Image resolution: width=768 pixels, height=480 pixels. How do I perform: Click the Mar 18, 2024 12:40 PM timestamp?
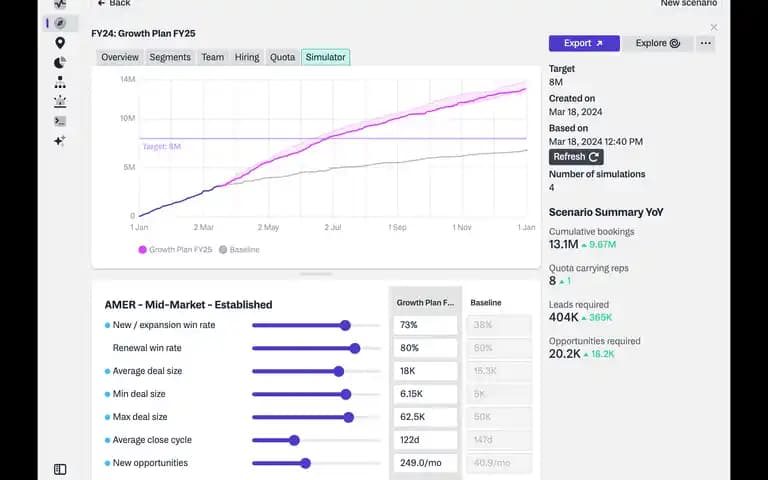(x=596, y=142)
